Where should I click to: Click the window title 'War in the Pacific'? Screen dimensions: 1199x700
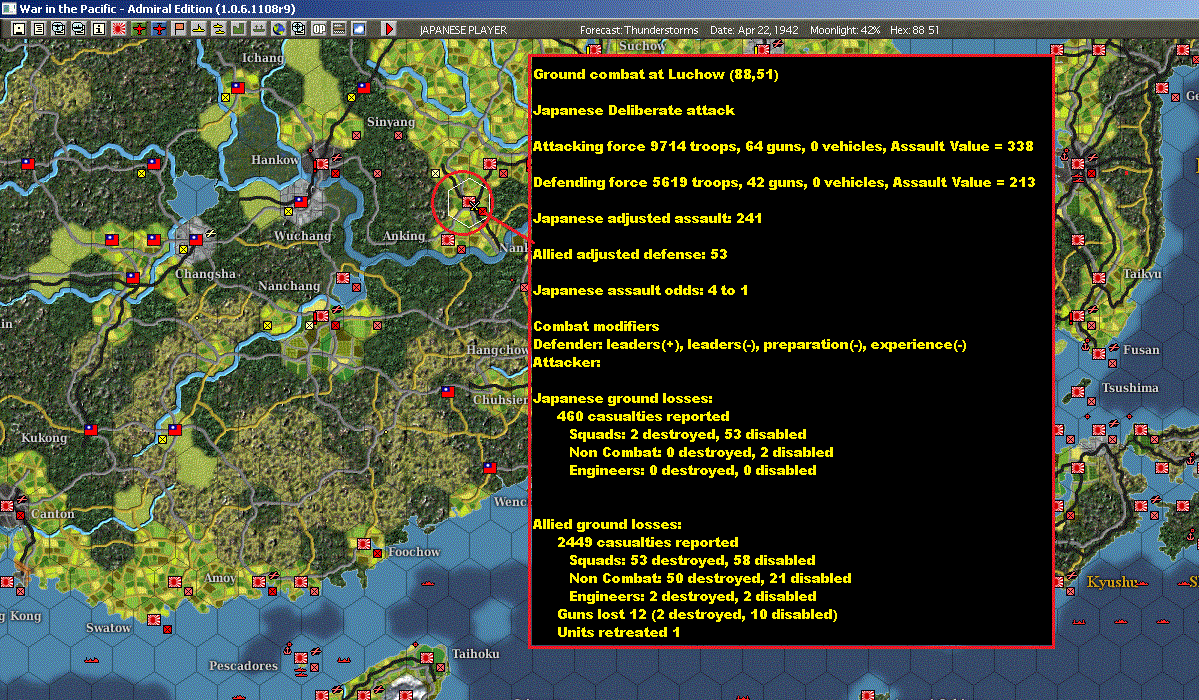tap(158, 9)
